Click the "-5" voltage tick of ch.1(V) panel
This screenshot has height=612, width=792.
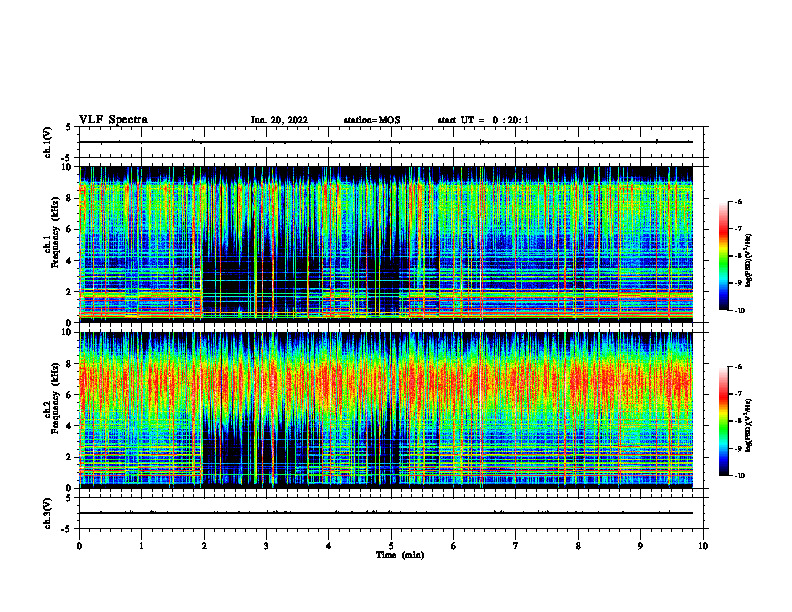tap(67, 158)
